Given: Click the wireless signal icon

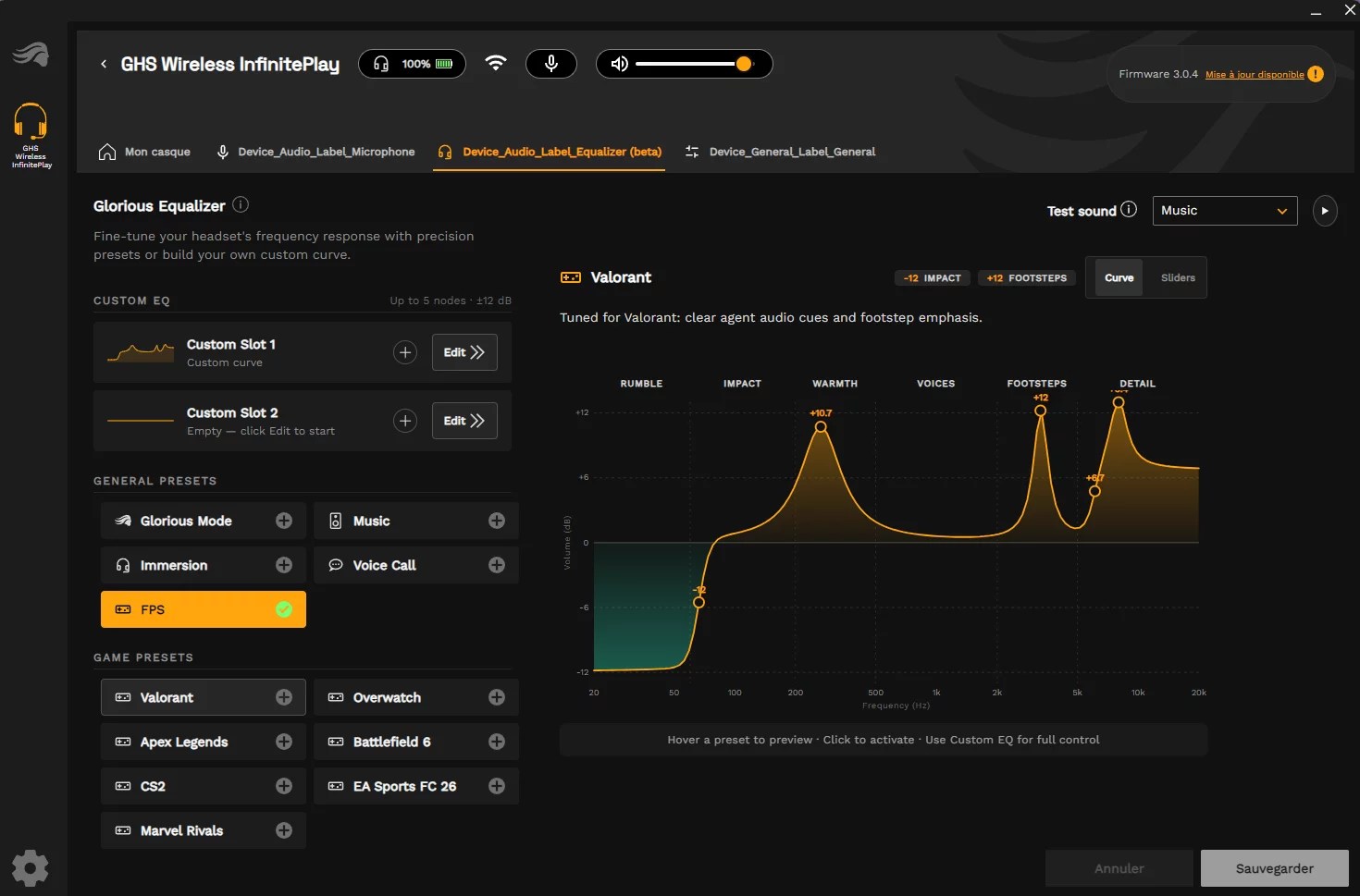Looking at the screenshot, I should 496,63.
